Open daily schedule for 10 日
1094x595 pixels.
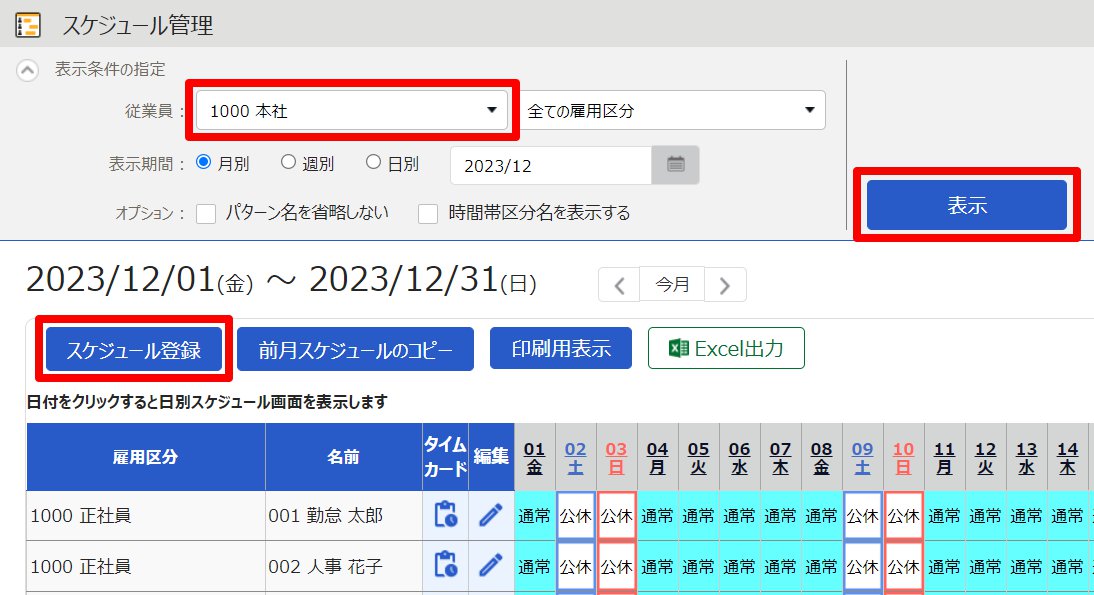click(x=904, y=458)
